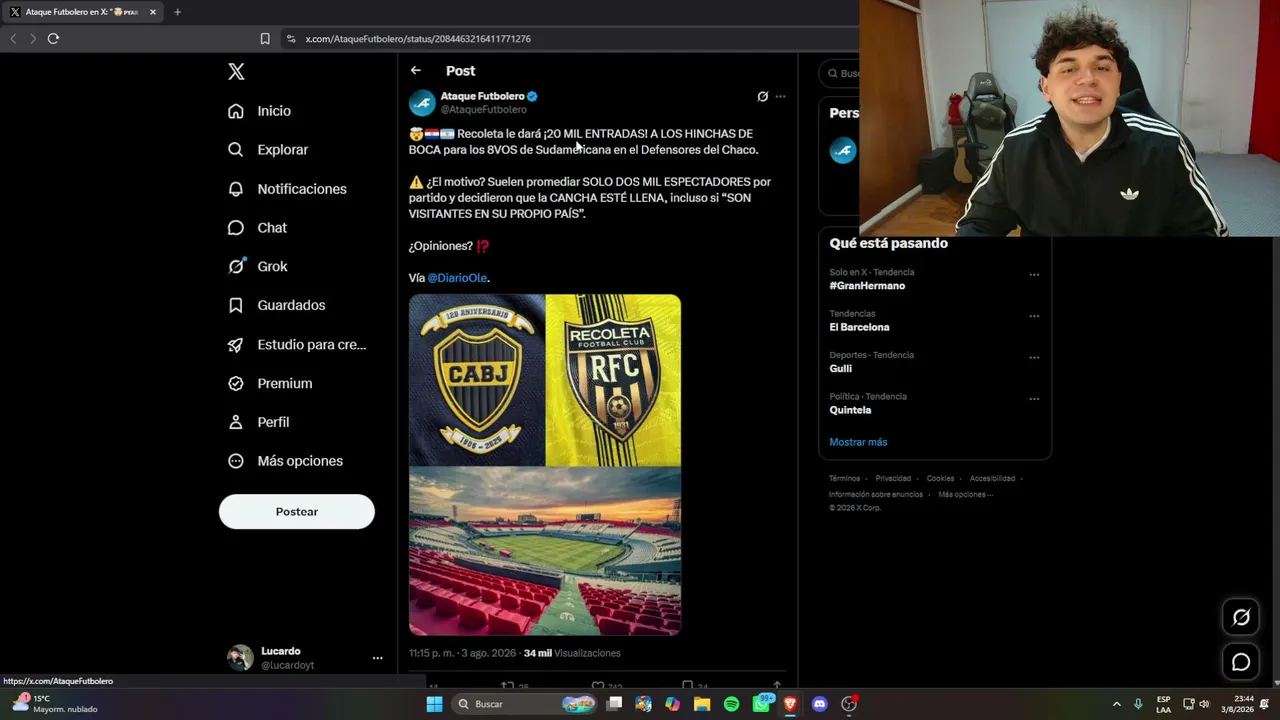Go to Inicio home feed
Screen dimensions: 1280x720
259,111
